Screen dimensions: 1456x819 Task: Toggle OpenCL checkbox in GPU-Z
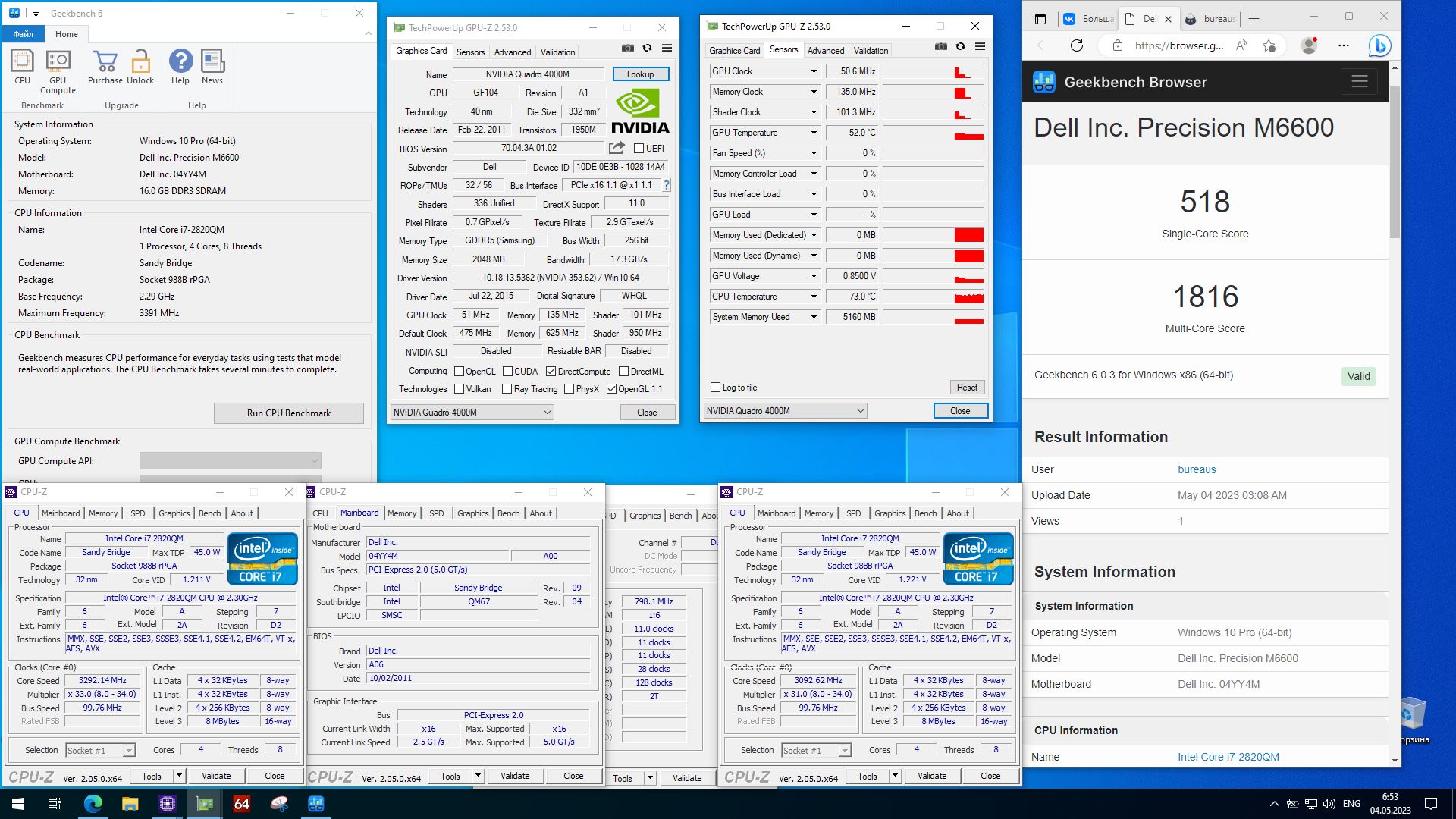459,372
